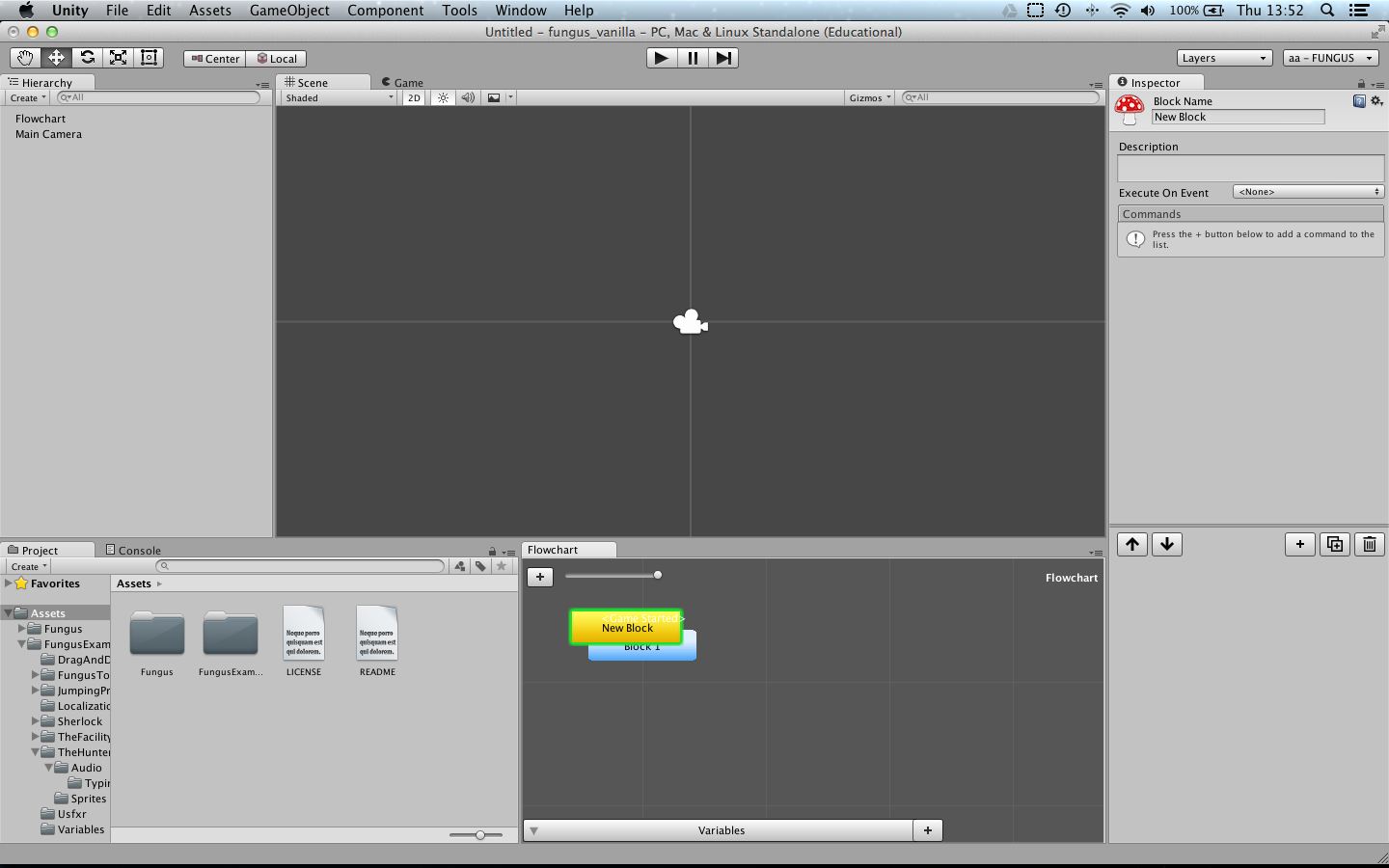
Task: Search by type icon in Project
Action: pyautogui.click(x=460, y=566)
